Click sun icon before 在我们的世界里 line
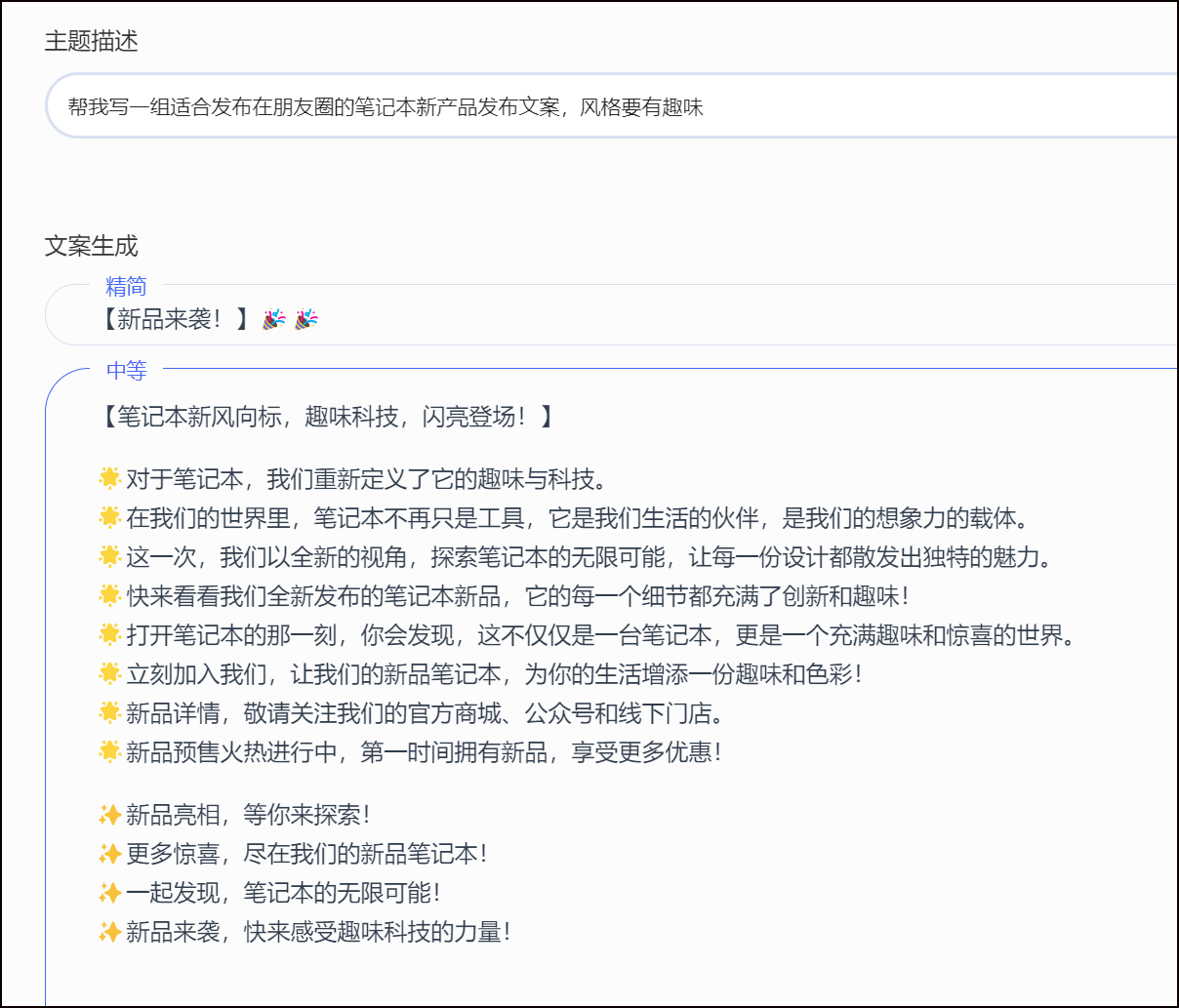 tap(110, 517)
